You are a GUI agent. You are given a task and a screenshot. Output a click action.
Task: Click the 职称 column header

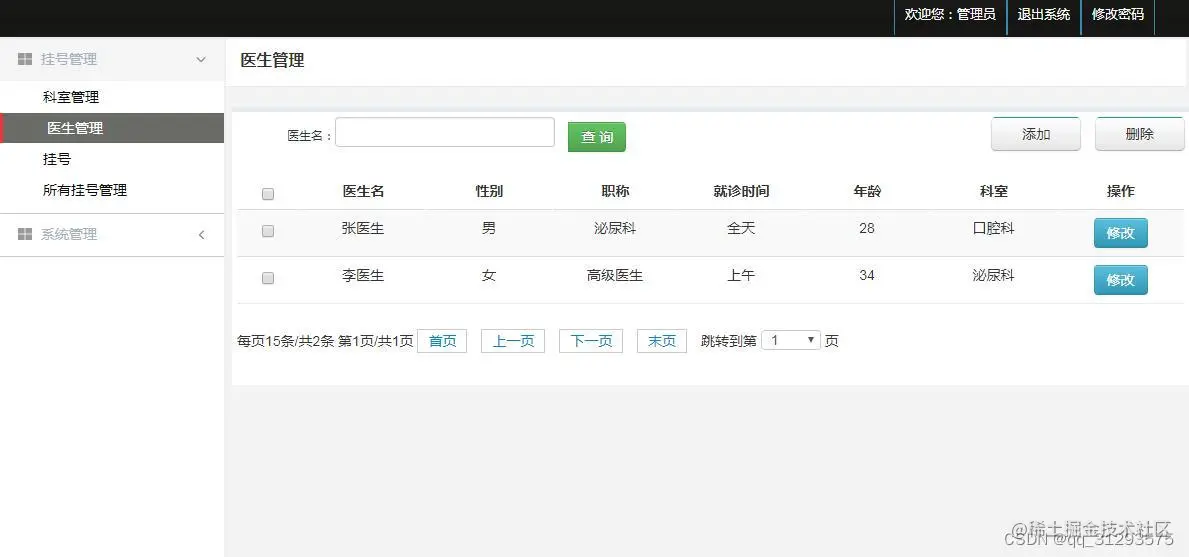click(x=615, y=191)
